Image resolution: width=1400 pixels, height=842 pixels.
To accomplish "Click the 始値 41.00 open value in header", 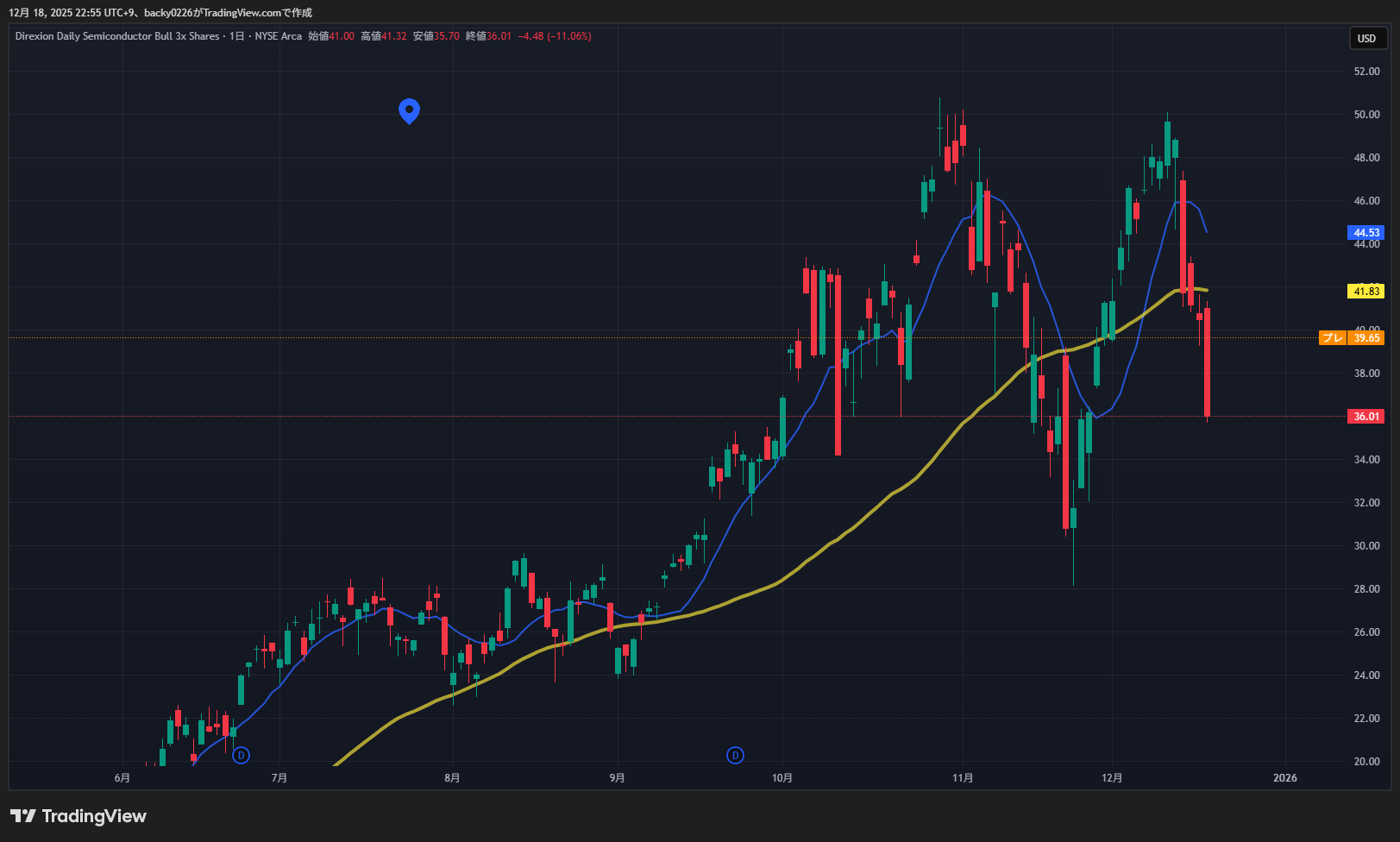I will point(331,36).
